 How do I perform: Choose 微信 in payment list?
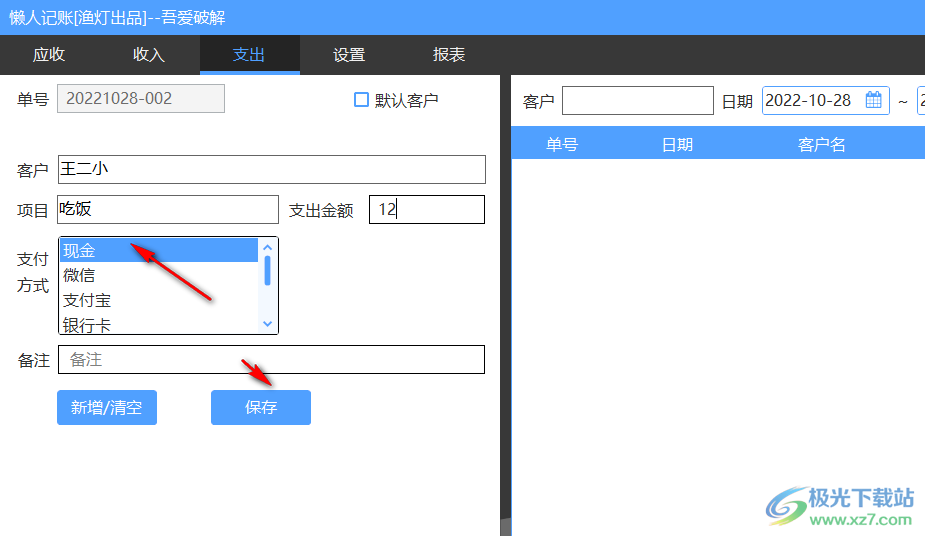click(159, 275)
